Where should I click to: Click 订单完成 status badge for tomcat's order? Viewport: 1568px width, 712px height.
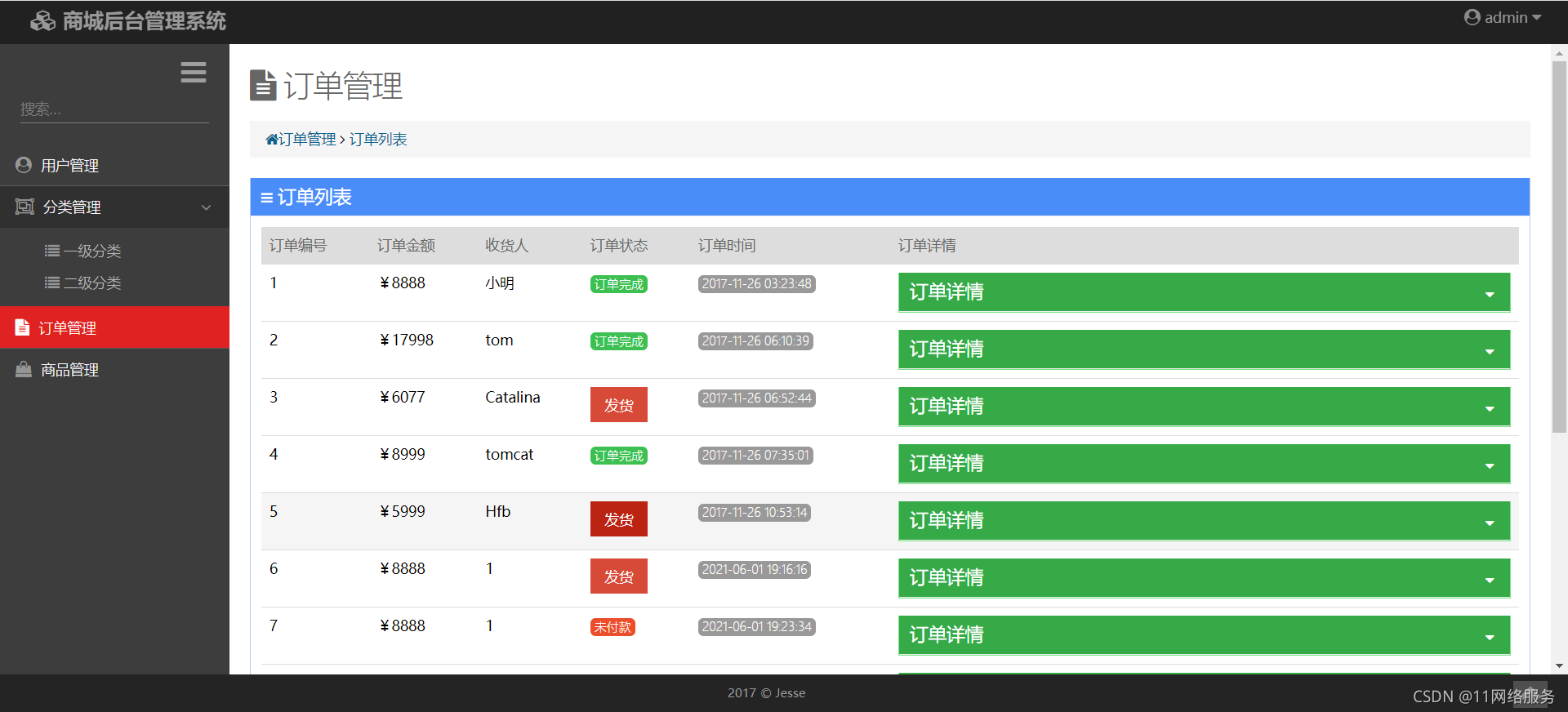[x=619, y=456]
